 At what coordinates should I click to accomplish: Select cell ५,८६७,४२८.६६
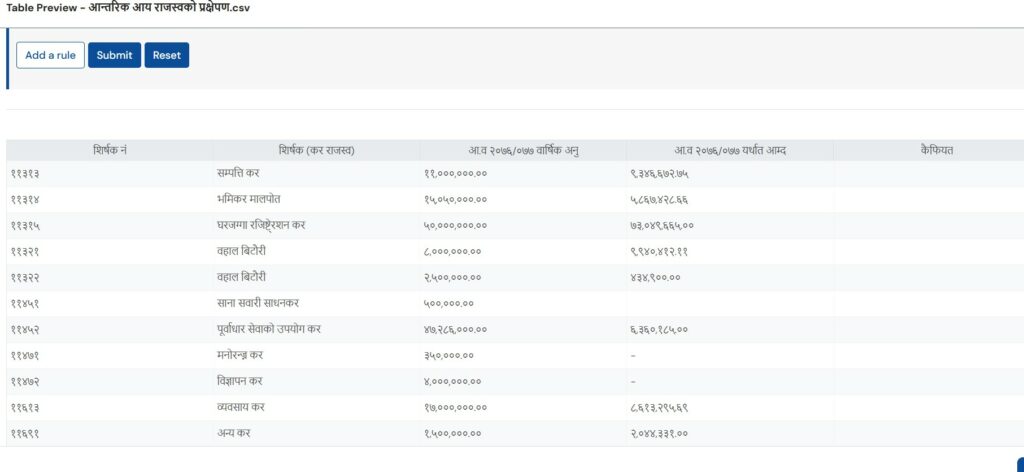[729, 200]
